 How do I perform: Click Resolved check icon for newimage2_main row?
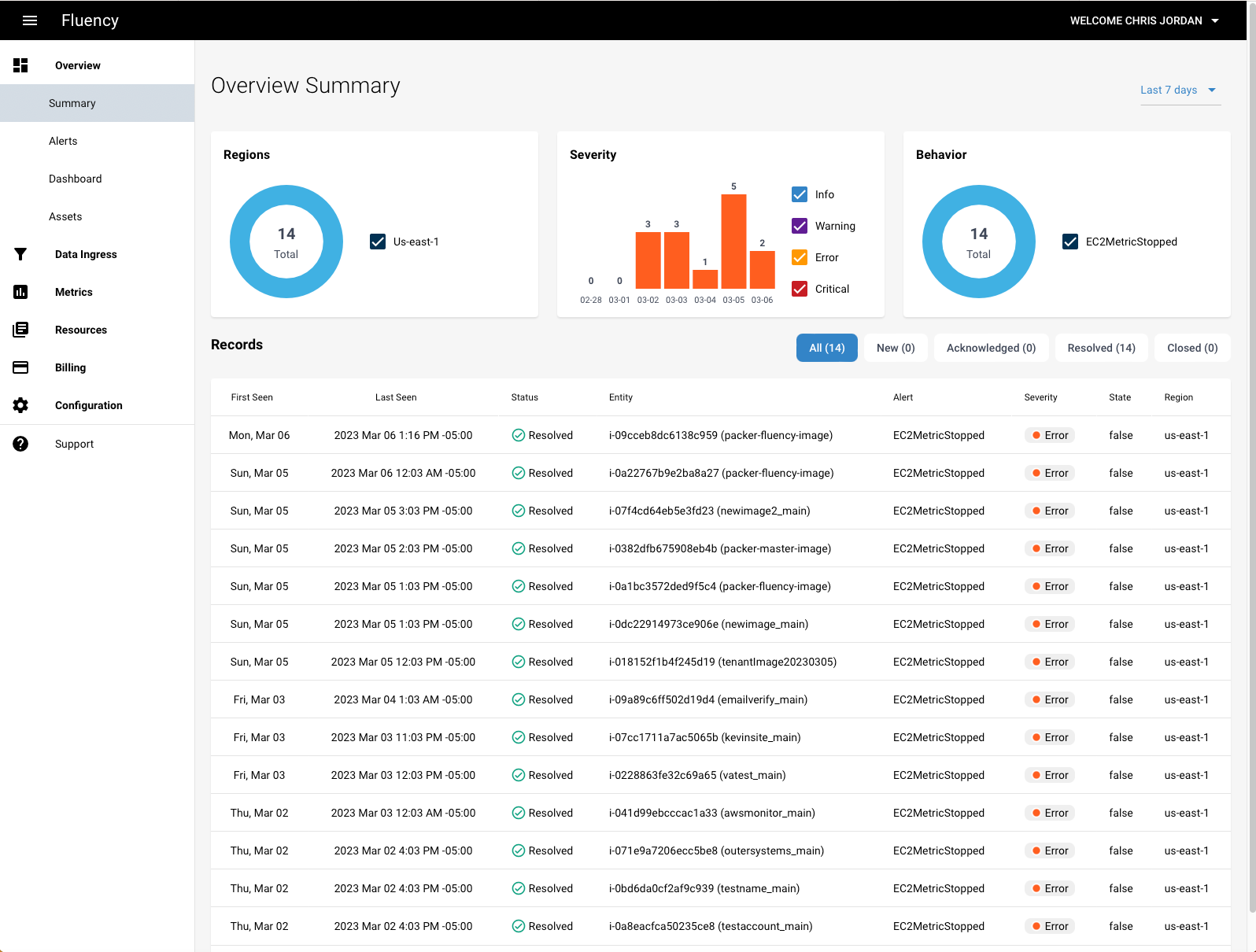[519, 511]
